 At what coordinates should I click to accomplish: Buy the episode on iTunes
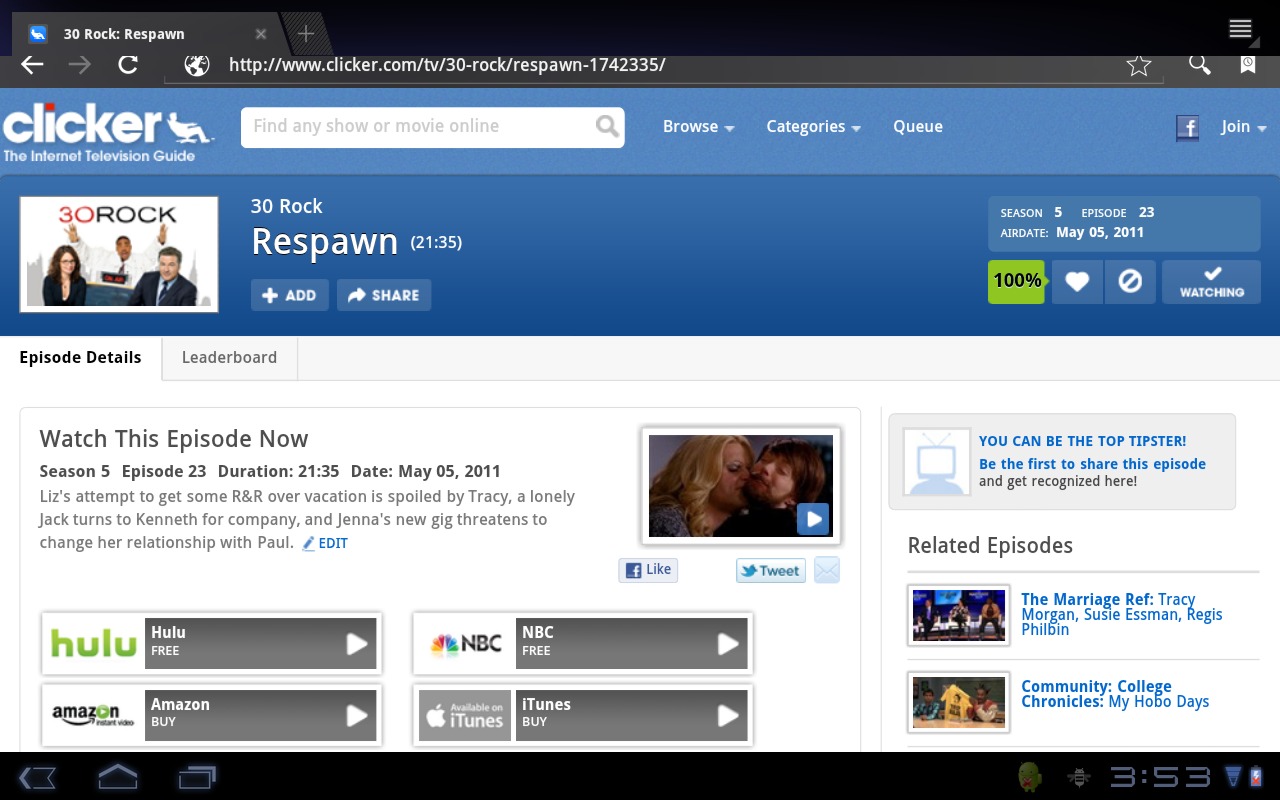582,715
